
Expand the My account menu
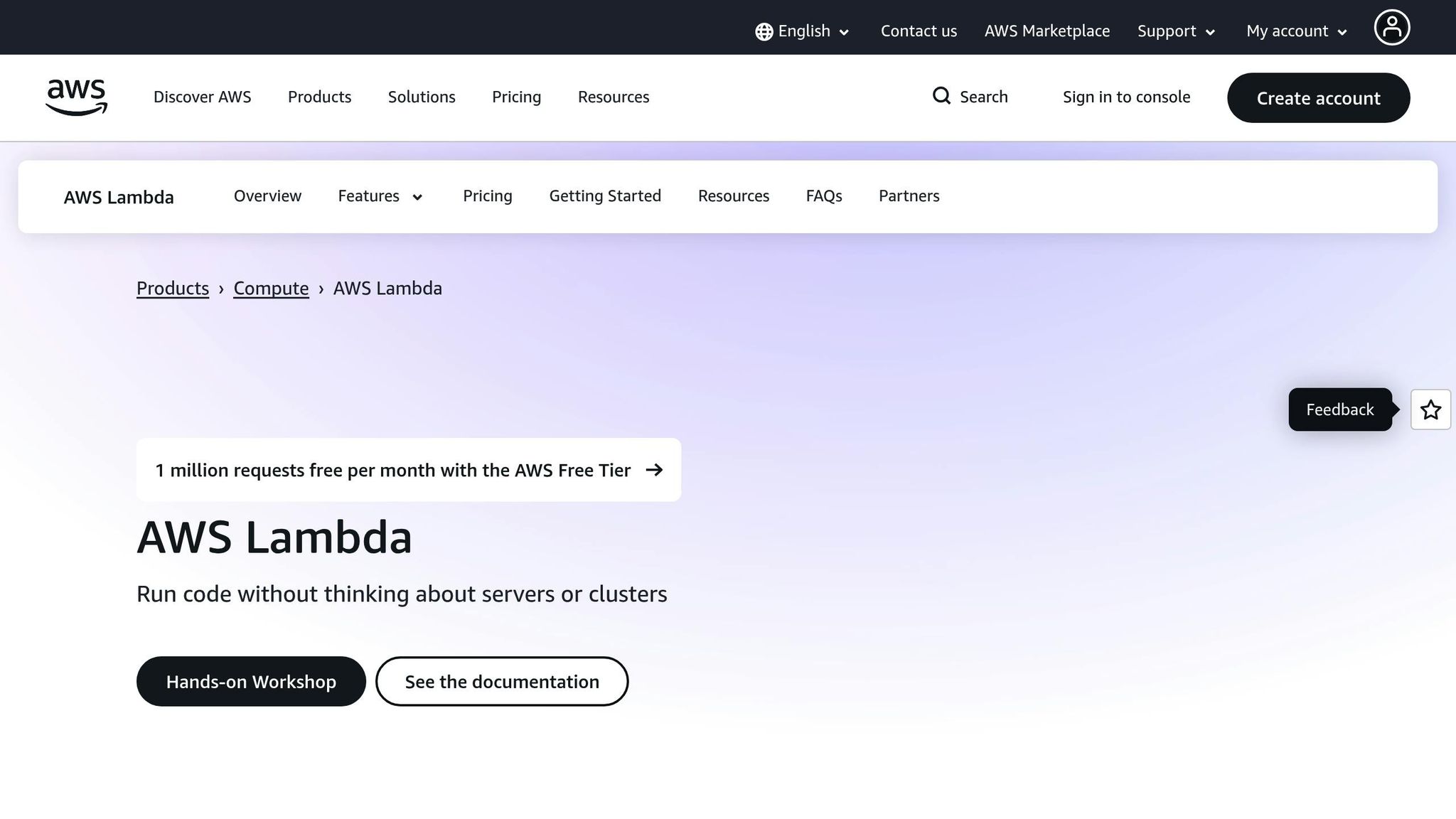(x=1295, y=31)
